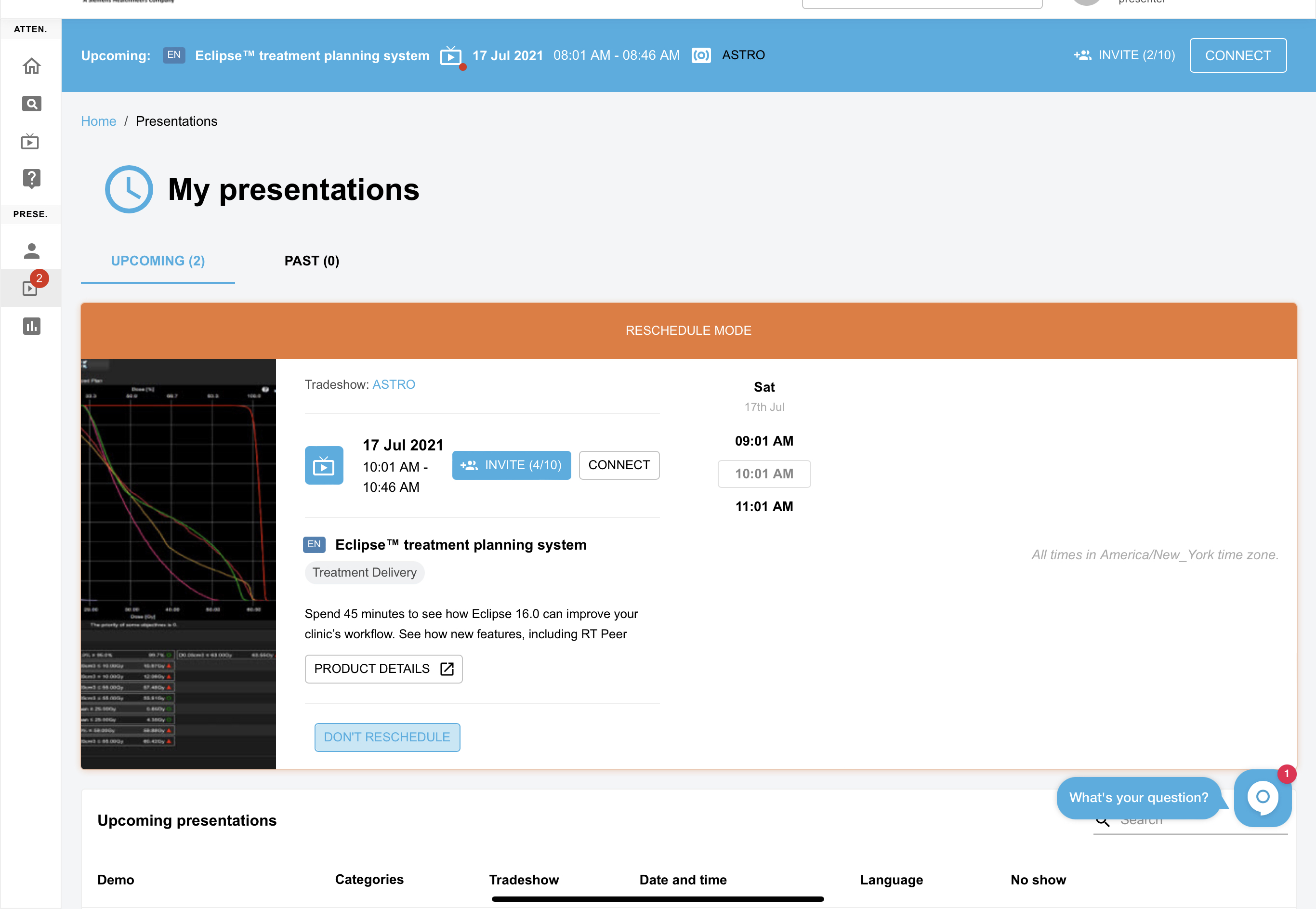Click the Treatment Delivery category chip
This screenshot has height=909, width=1316.
point(365,572)
